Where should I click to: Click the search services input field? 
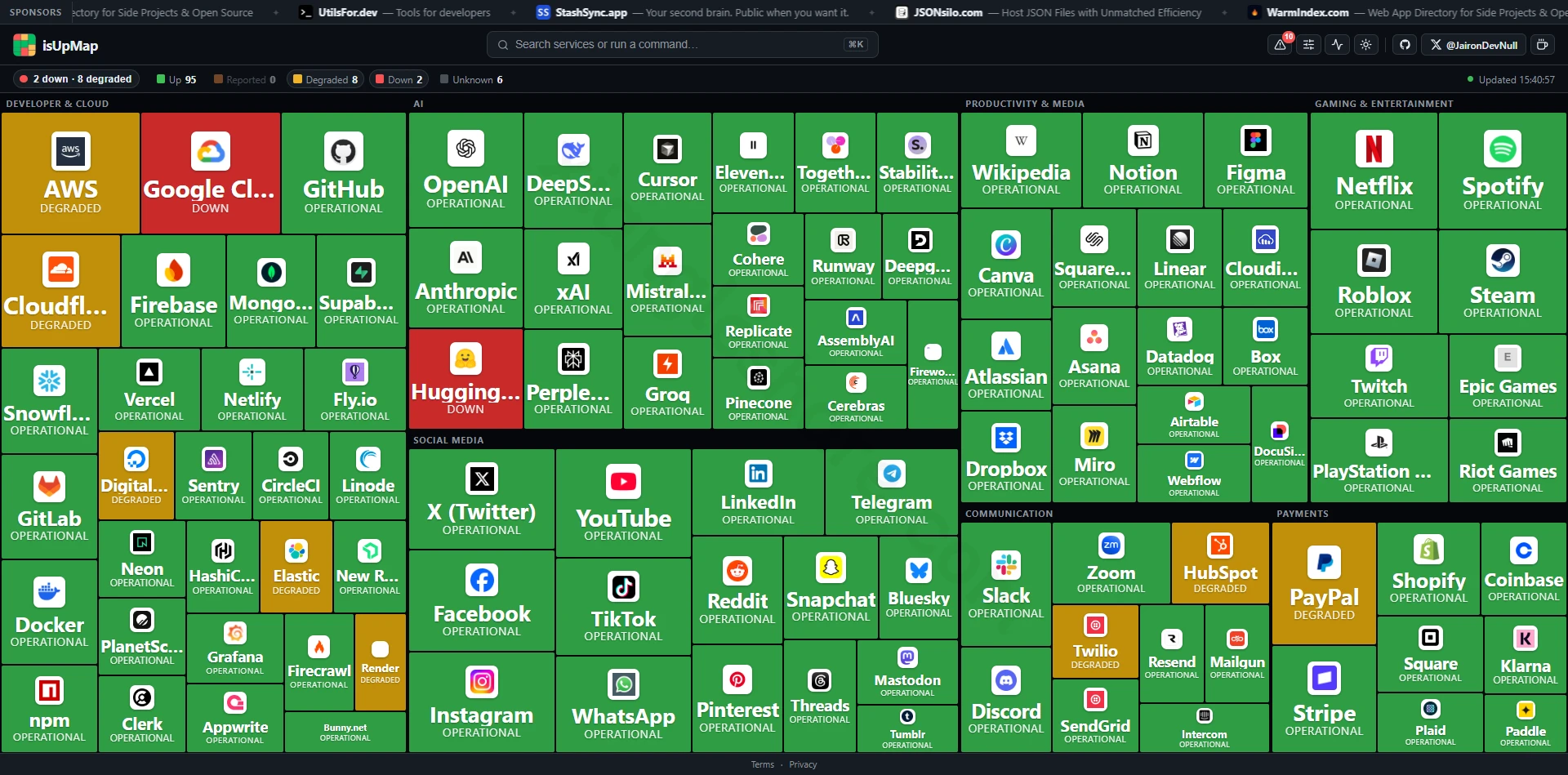point(682,44)
